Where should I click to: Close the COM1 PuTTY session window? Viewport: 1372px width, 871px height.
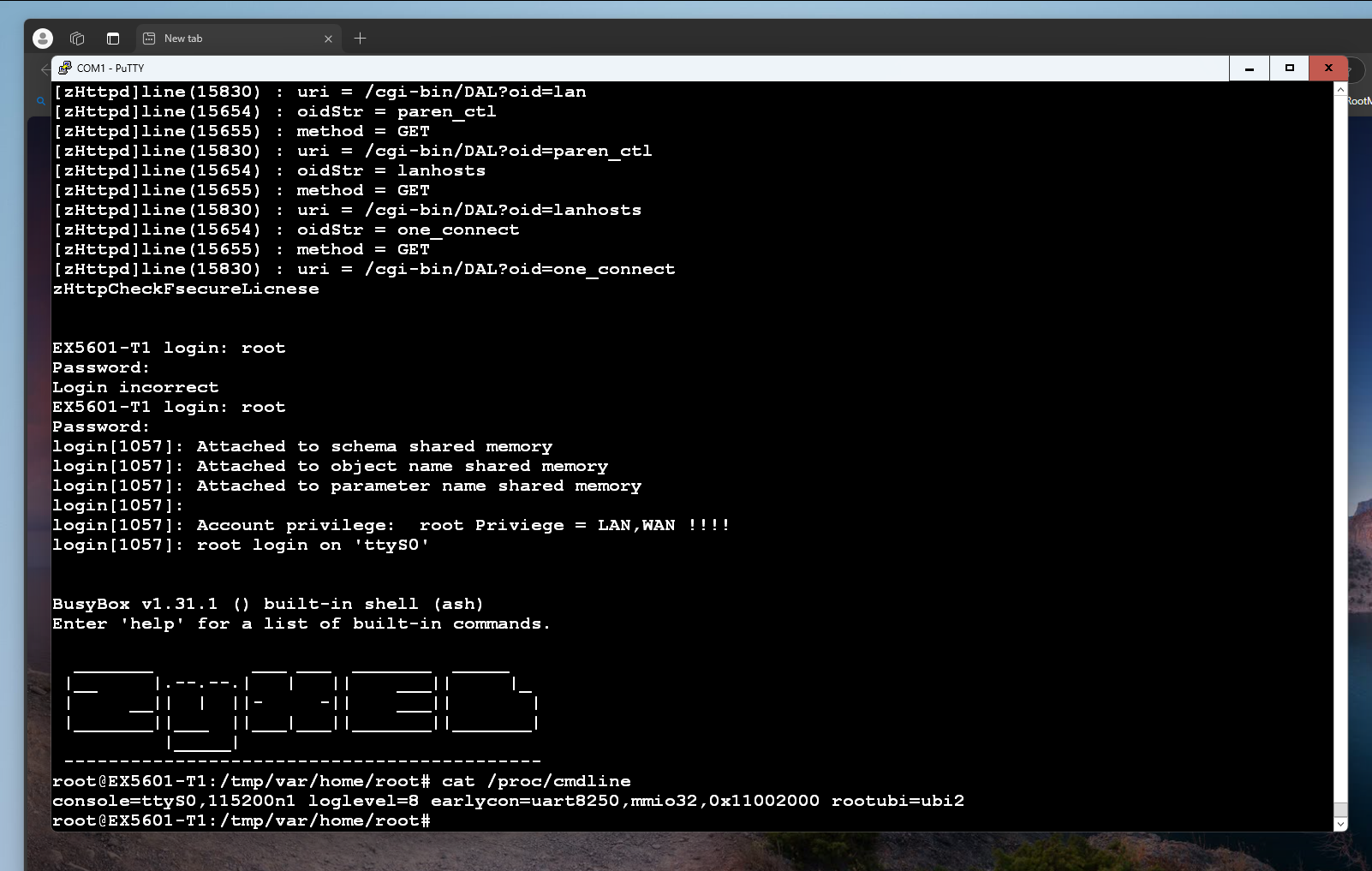pos(1328,69)
